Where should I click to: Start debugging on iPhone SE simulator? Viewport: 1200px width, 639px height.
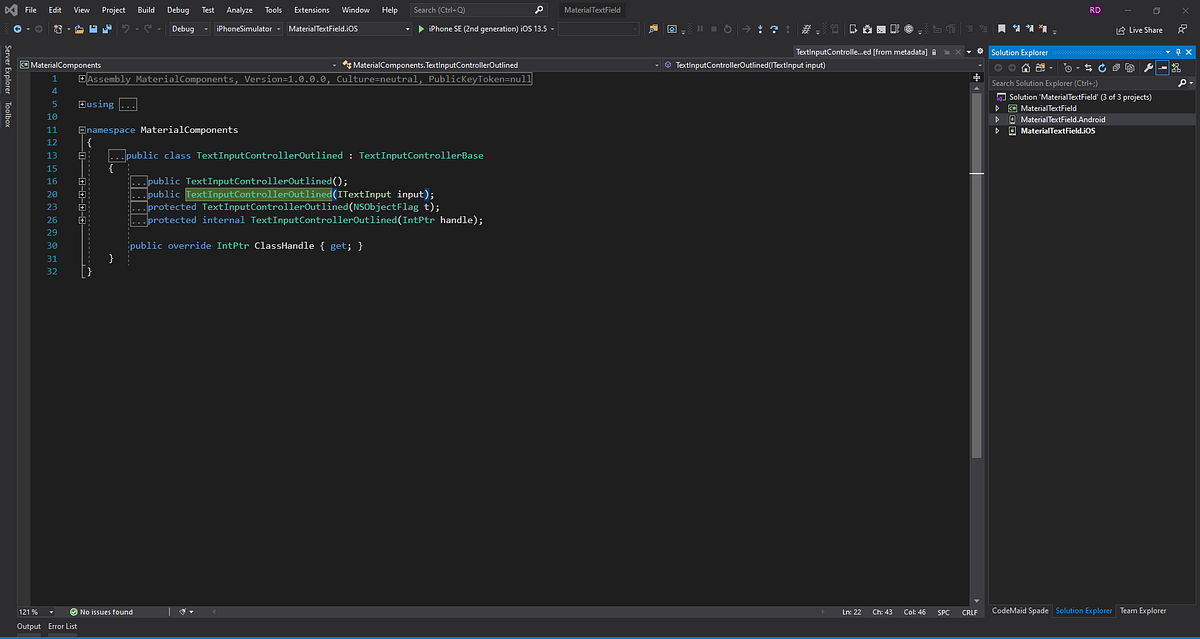420,29
